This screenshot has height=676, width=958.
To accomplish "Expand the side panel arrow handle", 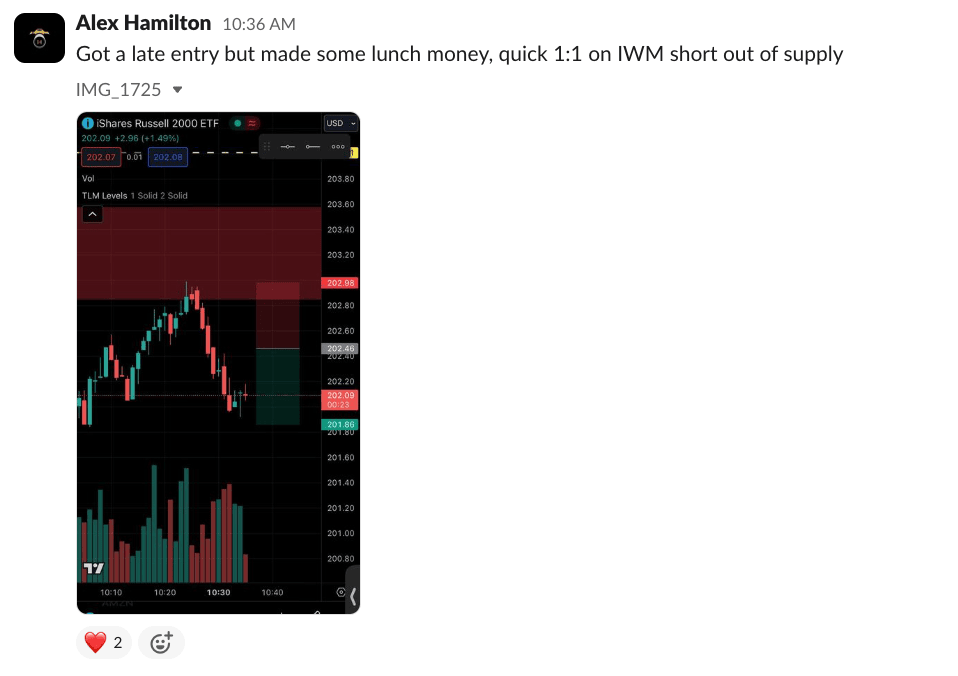I will click(353, 597).
